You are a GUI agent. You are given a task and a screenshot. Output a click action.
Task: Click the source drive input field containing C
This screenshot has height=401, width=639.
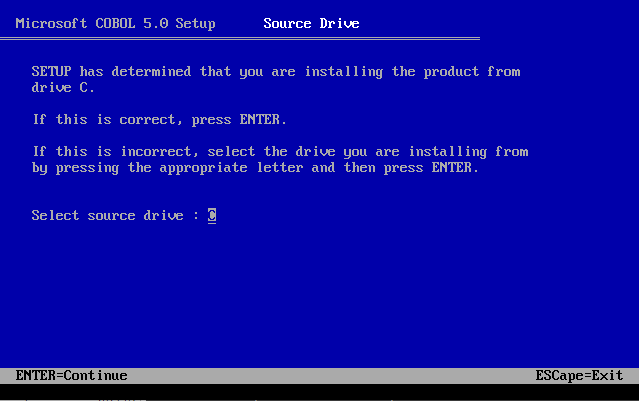point(212,215)
